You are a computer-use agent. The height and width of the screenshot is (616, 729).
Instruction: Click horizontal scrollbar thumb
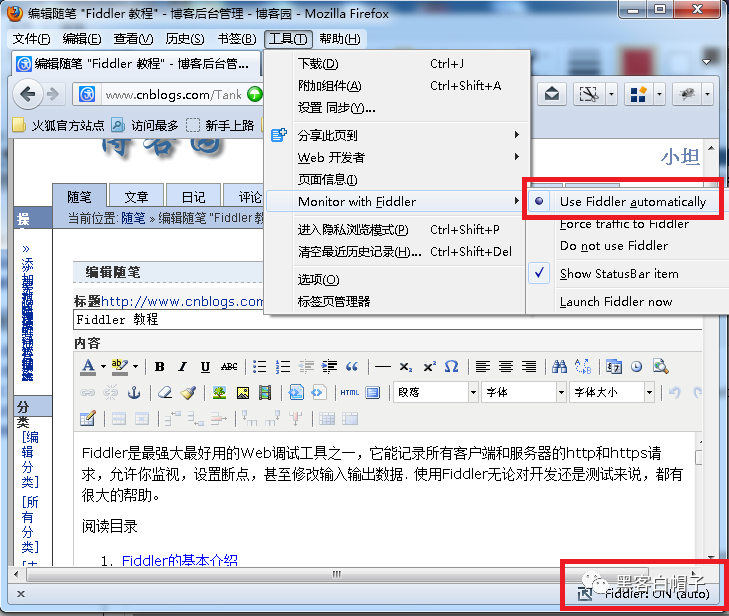click(337, 574)
